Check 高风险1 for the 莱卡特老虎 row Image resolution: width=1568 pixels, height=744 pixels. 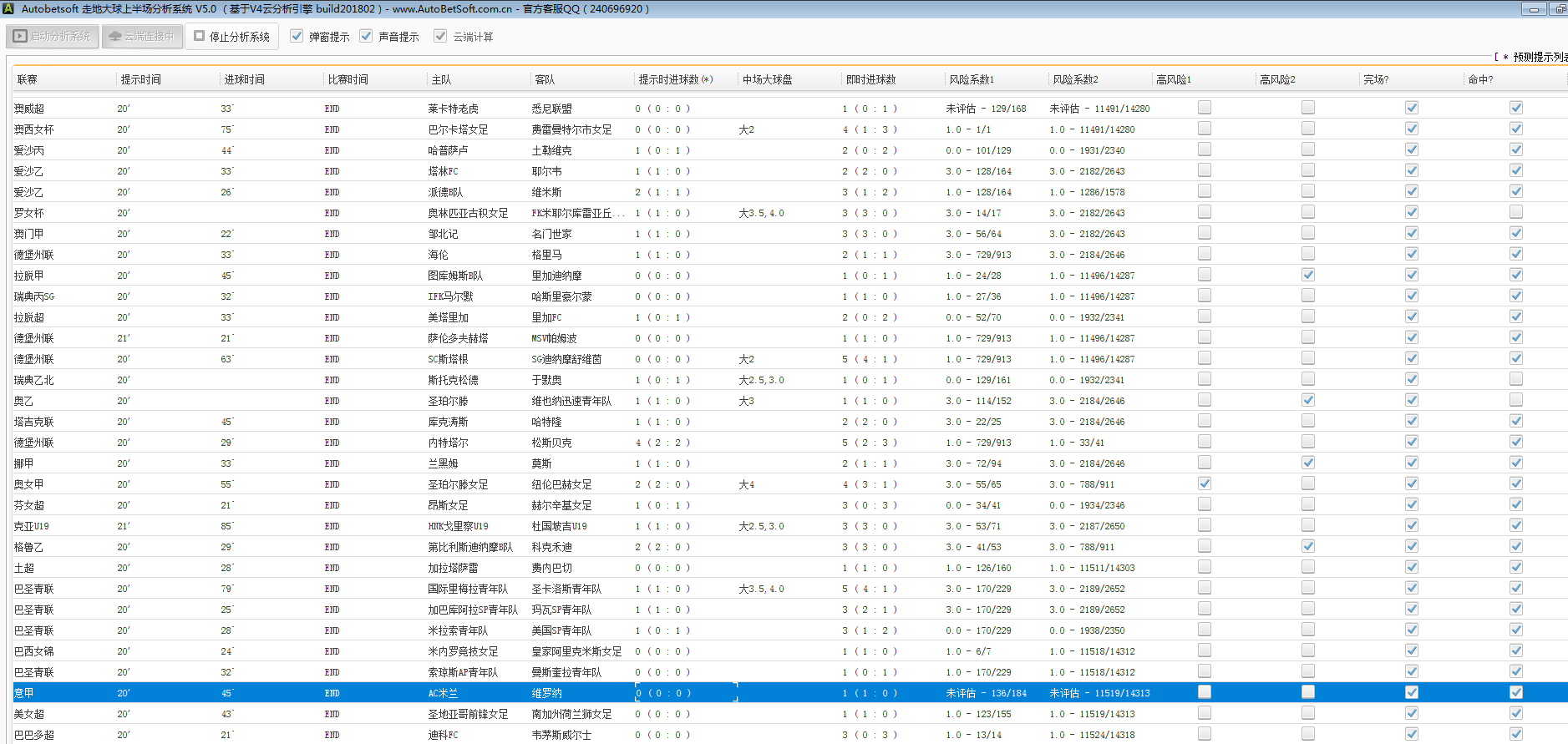1204,108
